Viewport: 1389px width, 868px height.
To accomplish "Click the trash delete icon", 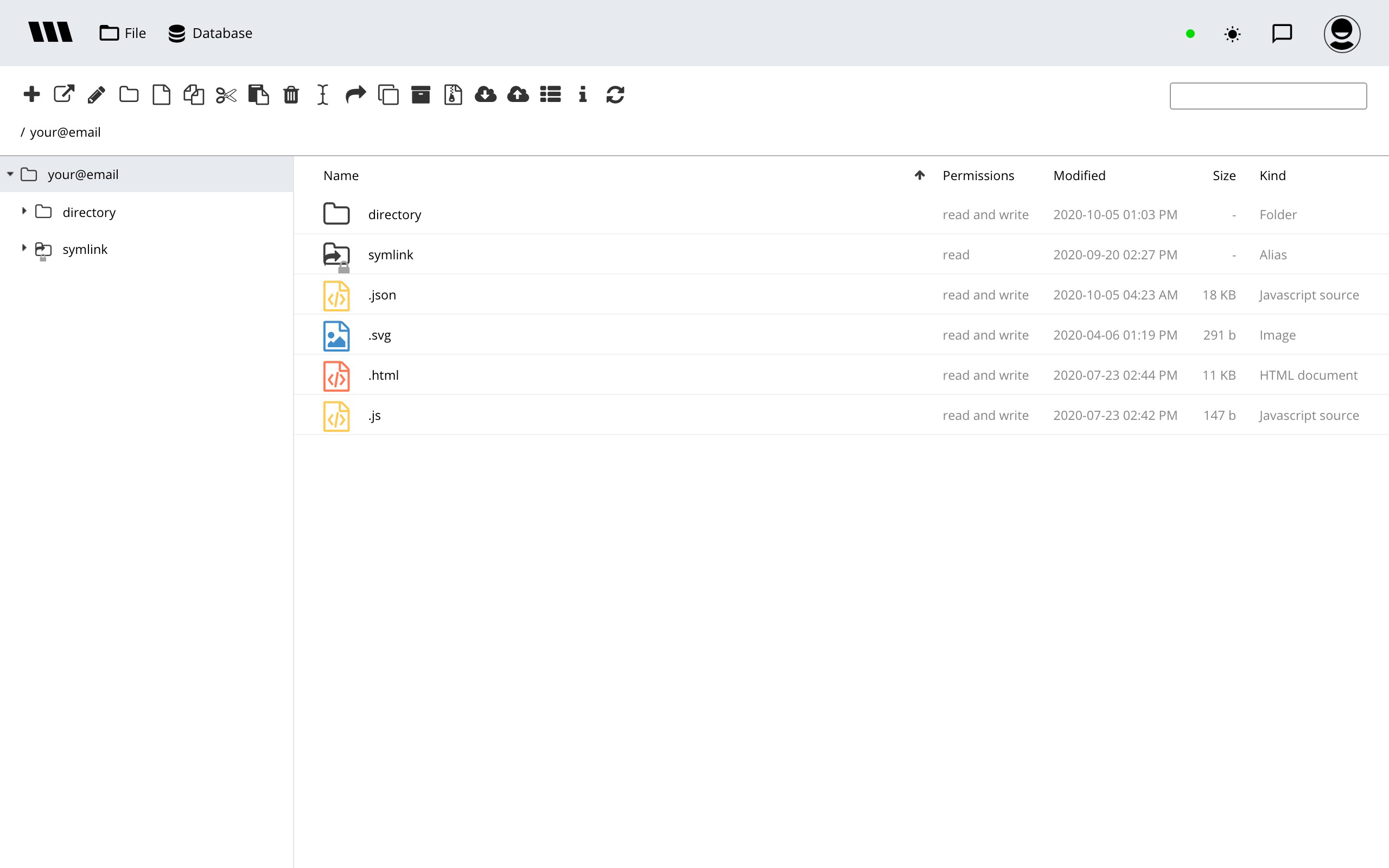I will [291, 95].
